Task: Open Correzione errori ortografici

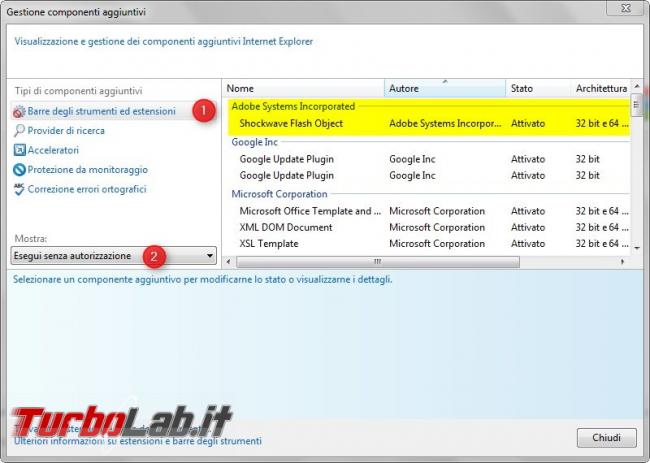Action: pyautogui.click(x=87, y=189)
